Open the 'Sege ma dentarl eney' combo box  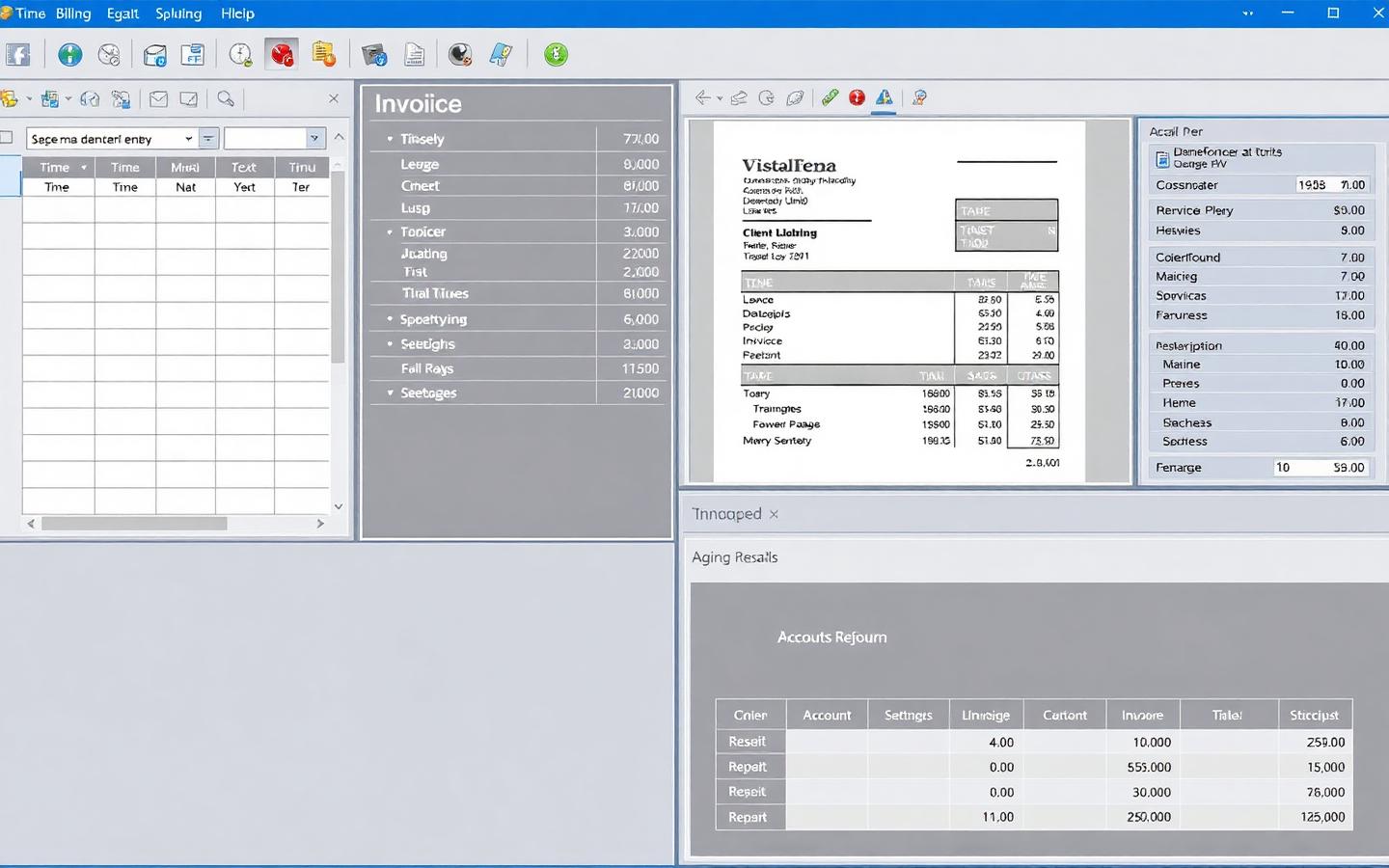[x=112, y=139]
